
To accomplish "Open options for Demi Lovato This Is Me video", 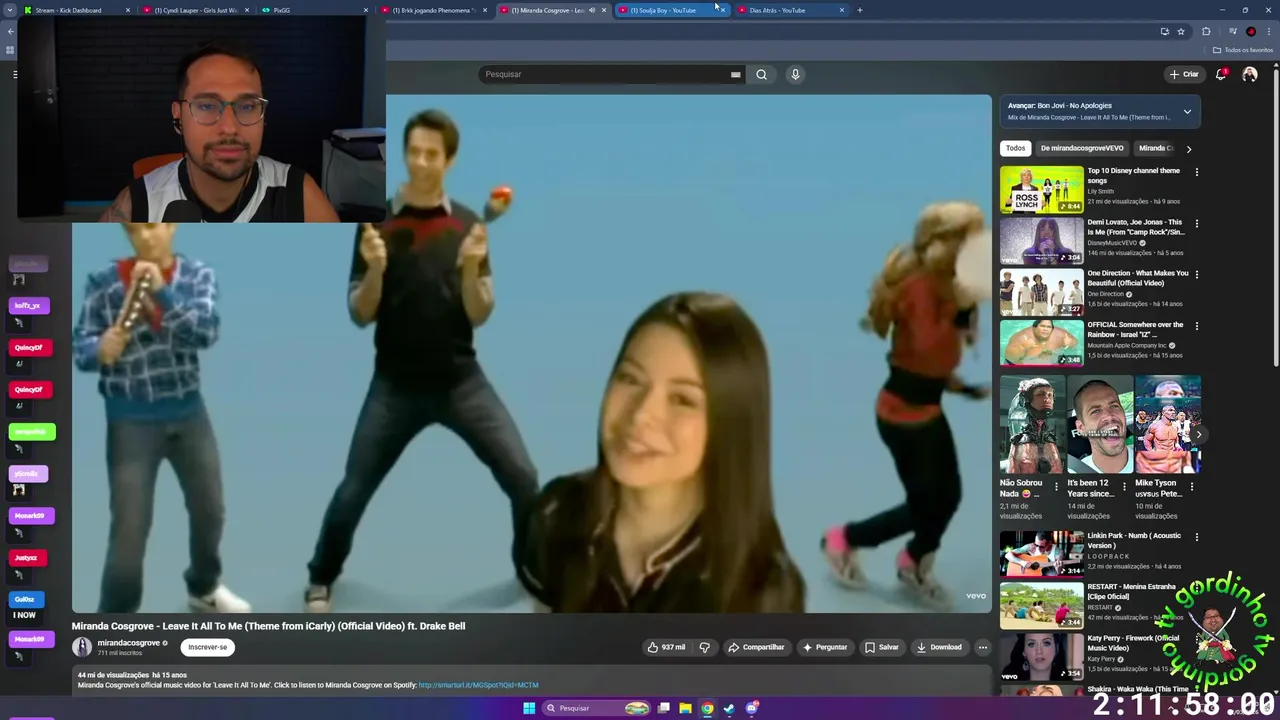I will (1196, 223).
